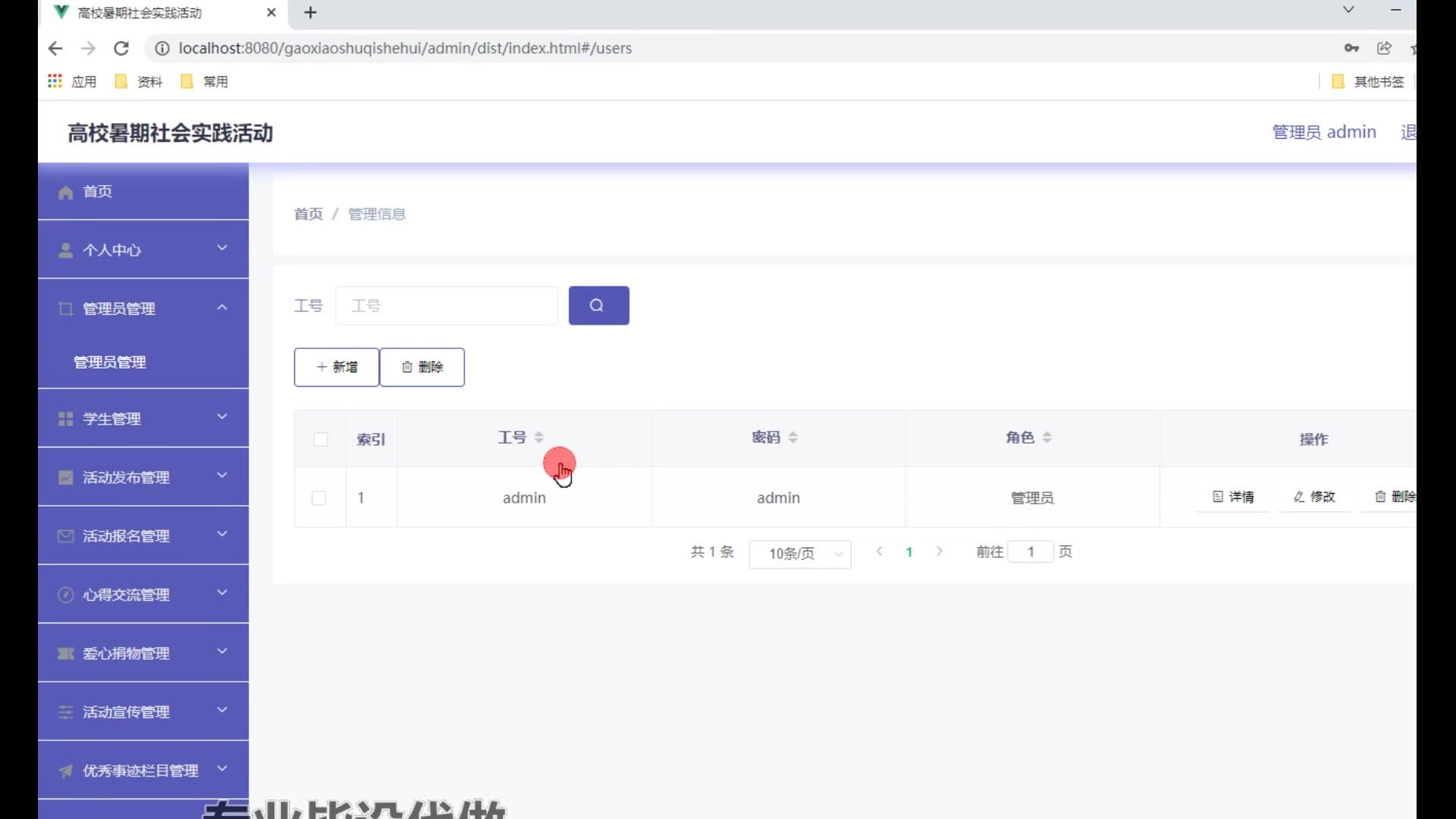This screenshot has width=1456, height=819.
Task: Select the 管理员管理 submenu item
Action: [x=110, y=362]
